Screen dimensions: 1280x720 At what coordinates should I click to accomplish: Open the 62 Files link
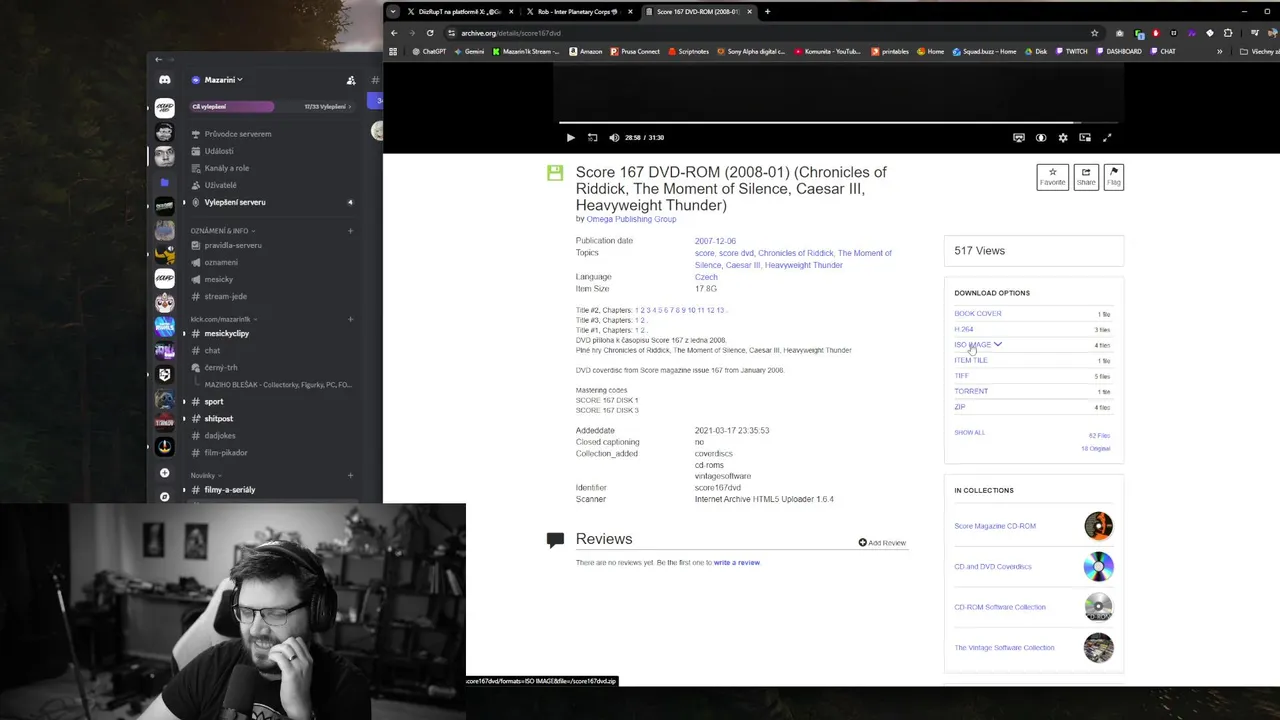click(x=1099, y=436)
